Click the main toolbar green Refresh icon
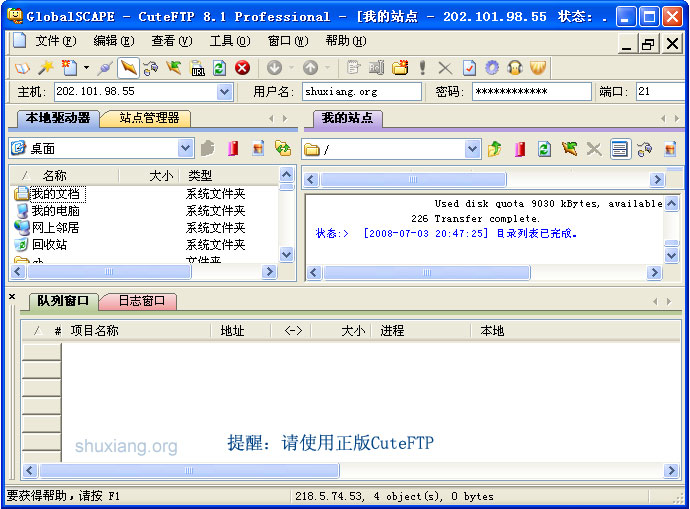The height and width of the screenshot is (509, 690). [220, 68]
